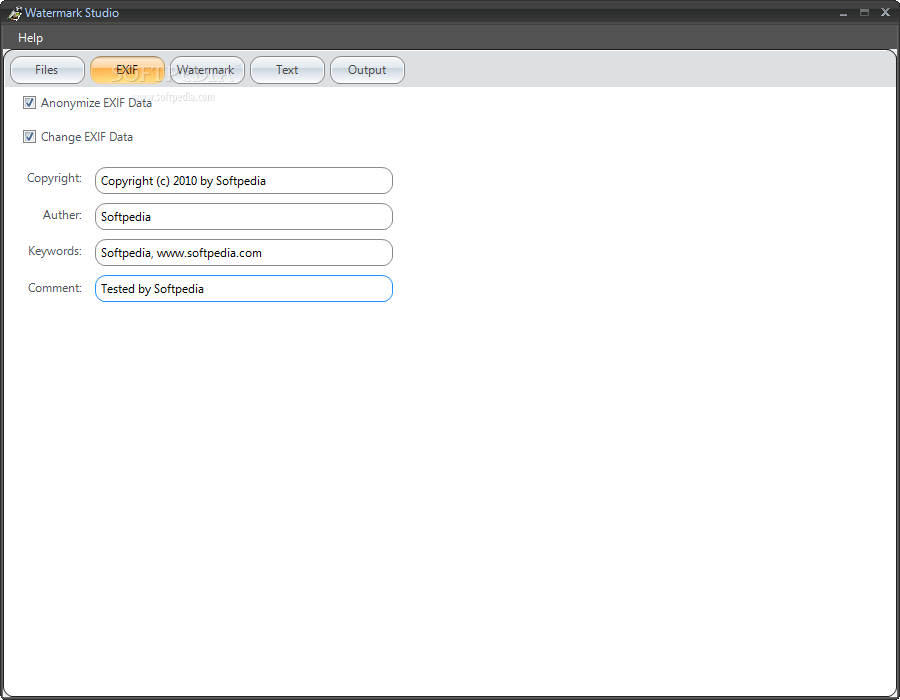
Task: Uncheck Anonymize EXIF Data checkbox
Action: (x=29, y=103)
